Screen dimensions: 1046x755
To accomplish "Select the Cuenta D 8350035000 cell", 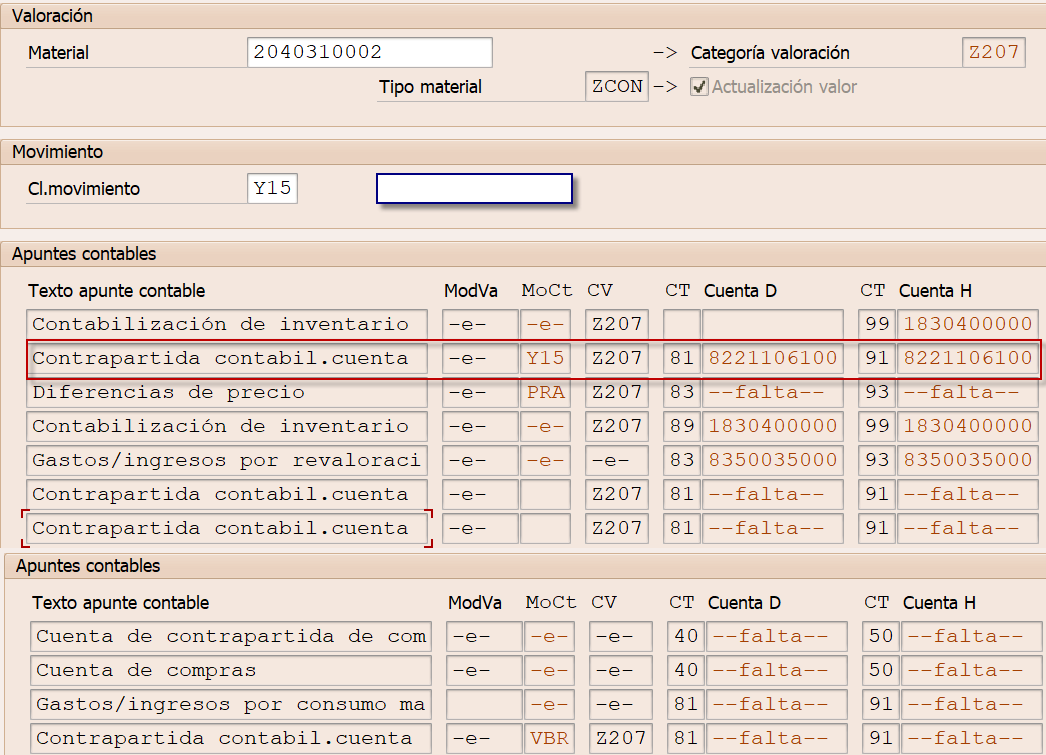I will click(772, 460).
